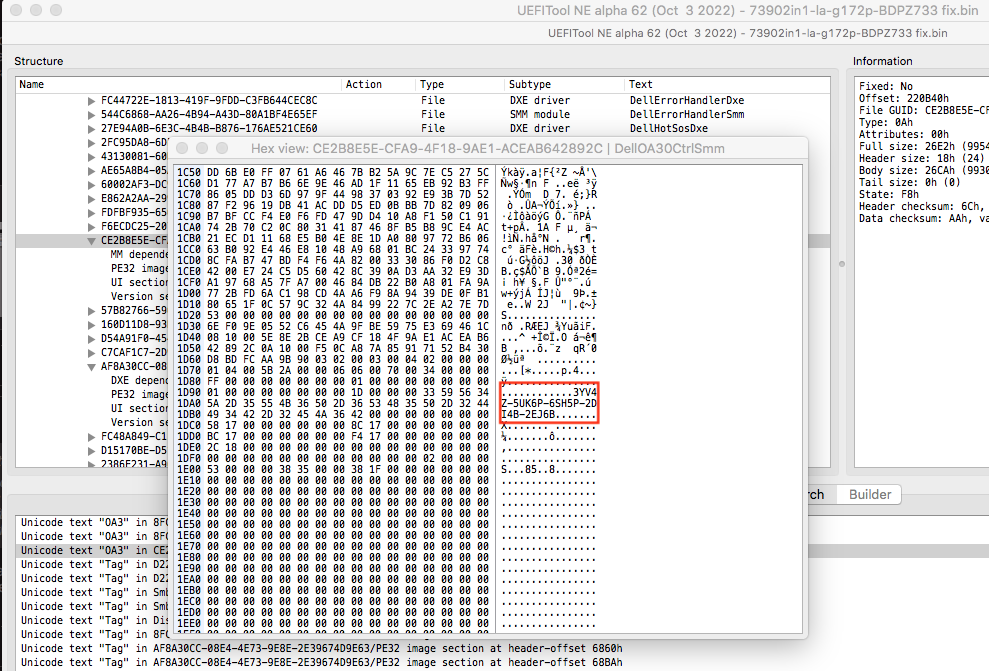Image resolution: width=989 pixels, height=671 pixels.
Task: Click the Header checksum information line
Action: click(922, 206)
